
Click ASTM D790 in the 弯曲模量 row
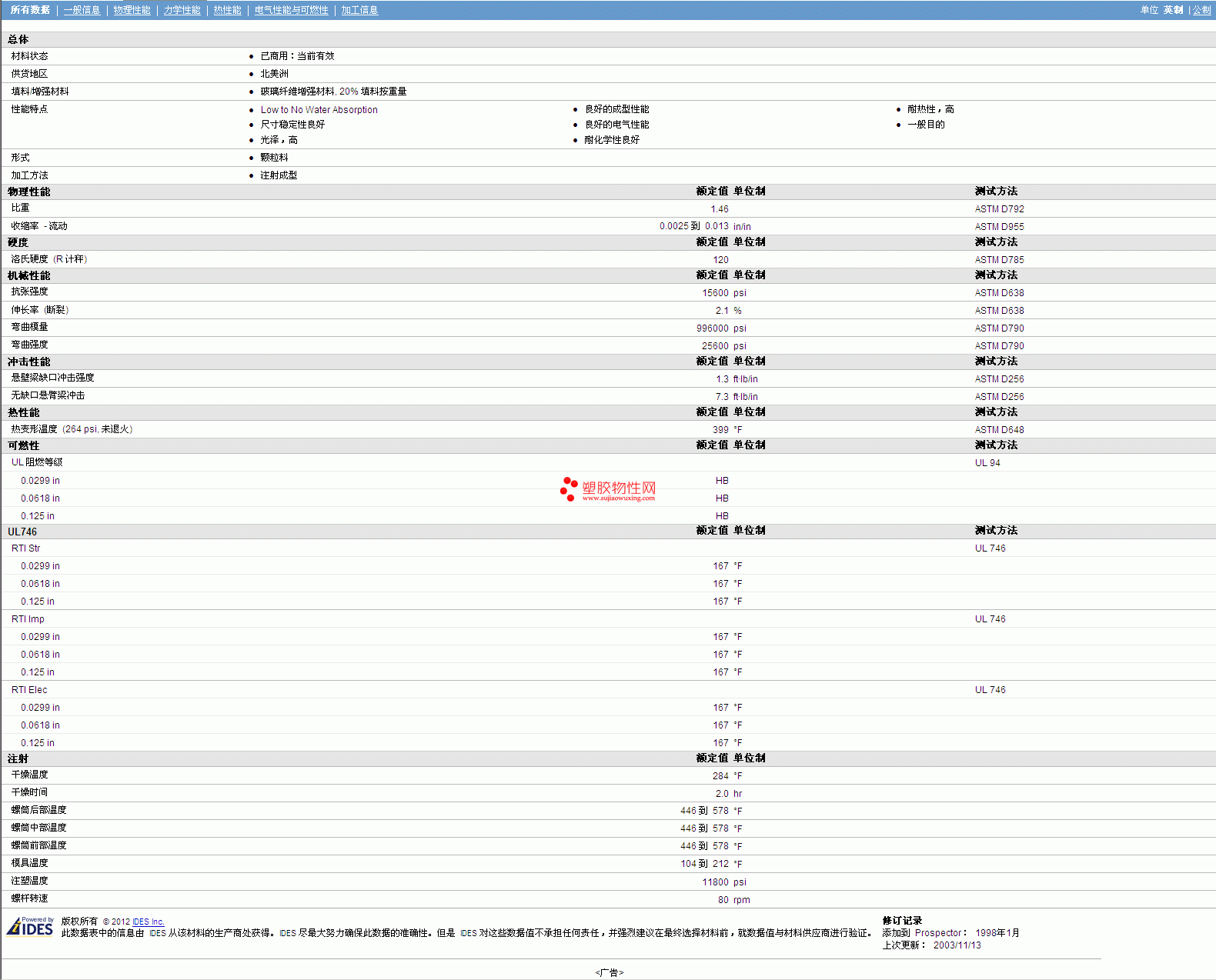999,328
